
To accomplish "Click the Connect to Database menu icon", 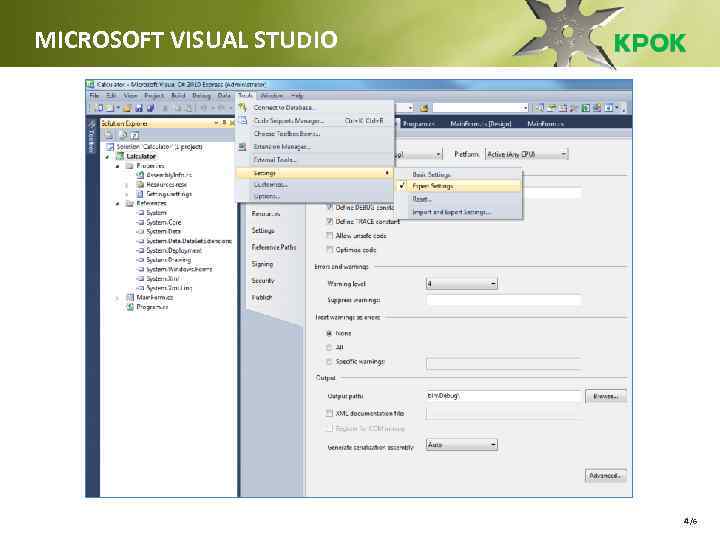I will coord(242,107).
